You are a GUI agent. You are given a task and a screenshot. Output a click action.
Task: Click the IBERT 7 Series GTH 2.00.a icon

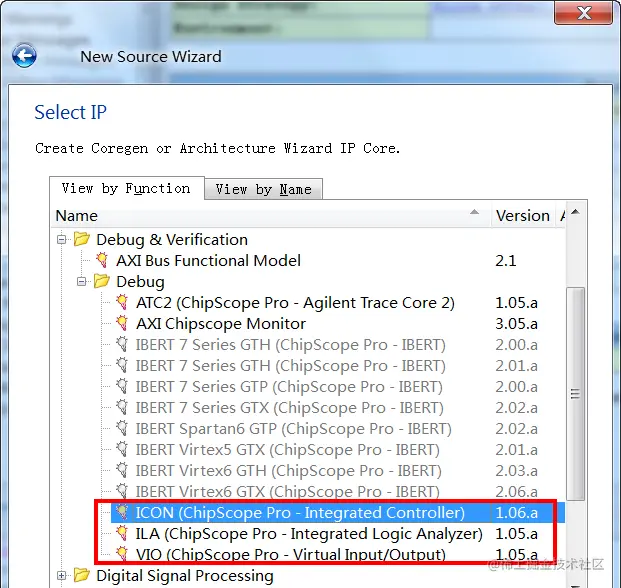click(x=122, y=344)
